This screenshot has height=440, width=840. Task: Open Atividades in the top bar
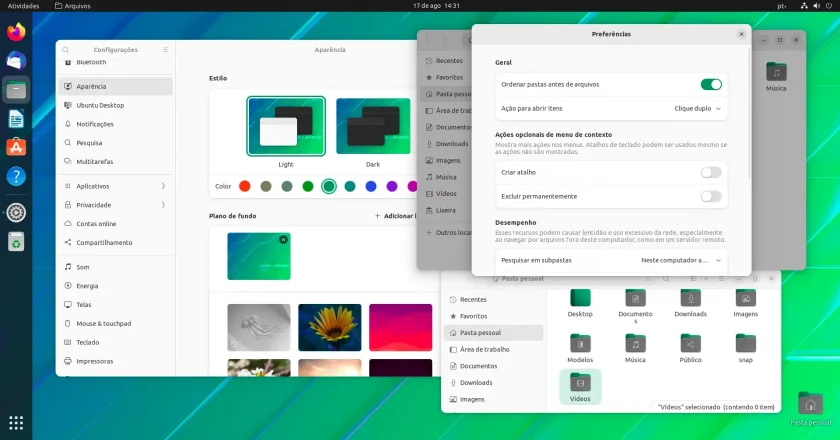point(24,6)
